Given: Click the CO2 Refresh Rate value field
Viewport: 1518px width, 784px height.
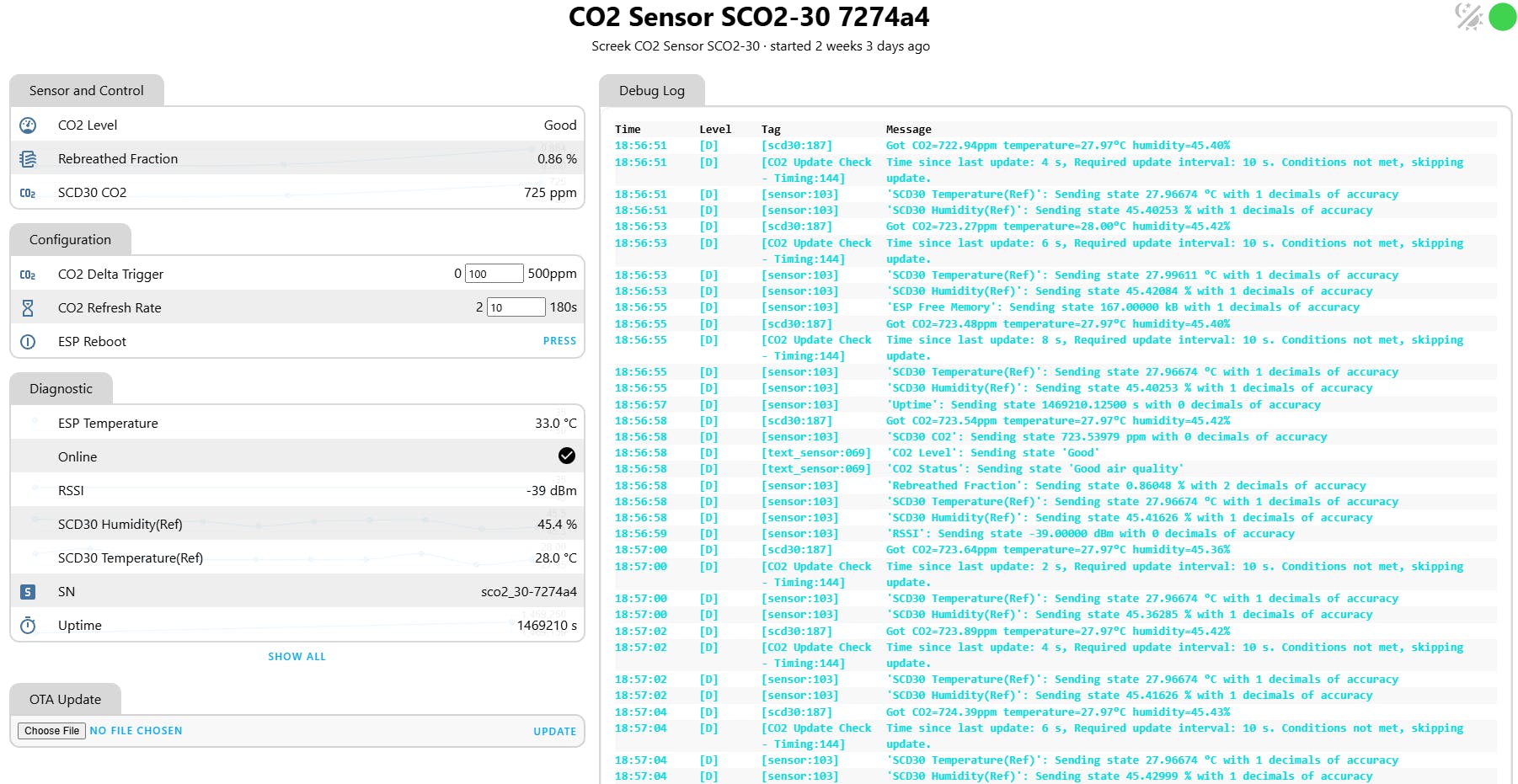Looking at the screenshot, I should (516, 307).
